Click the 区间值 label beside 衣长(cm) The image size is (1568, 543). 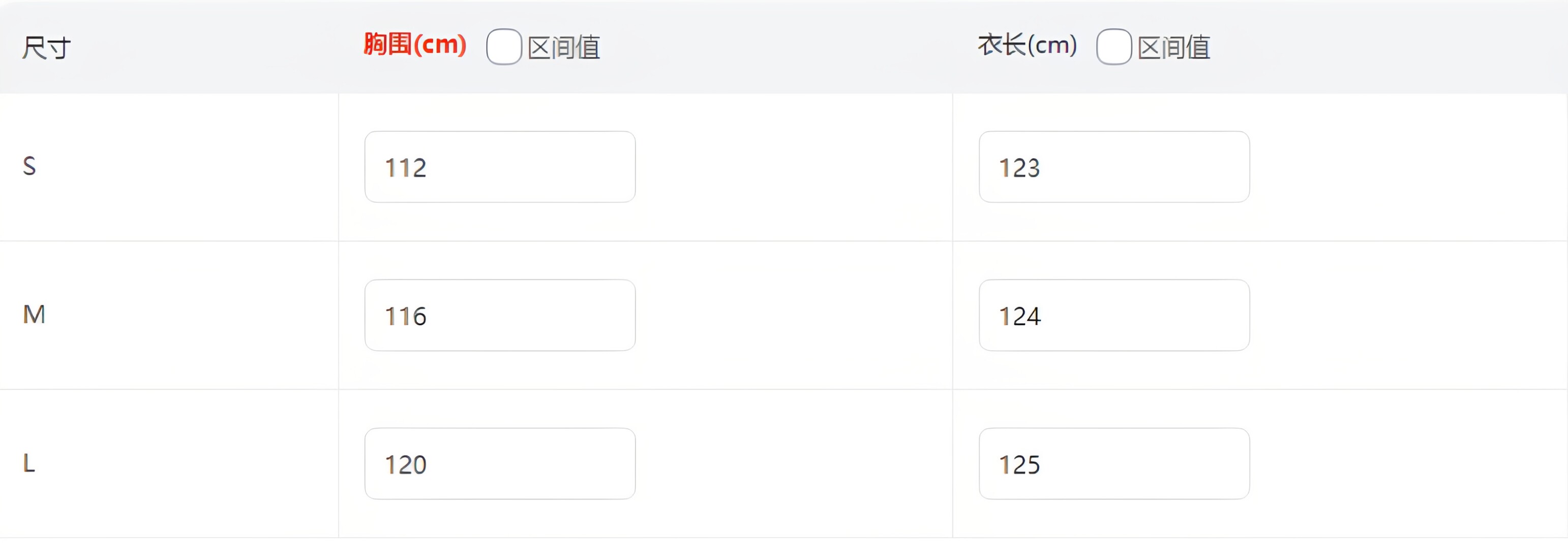(1173, 47)
